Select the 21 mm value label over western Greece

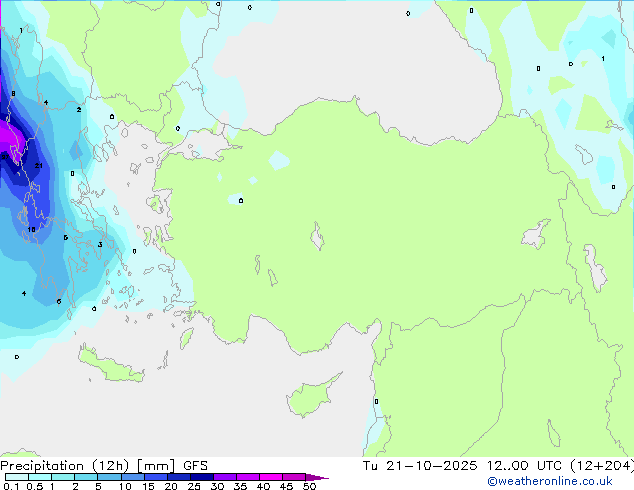click(38, 165)
